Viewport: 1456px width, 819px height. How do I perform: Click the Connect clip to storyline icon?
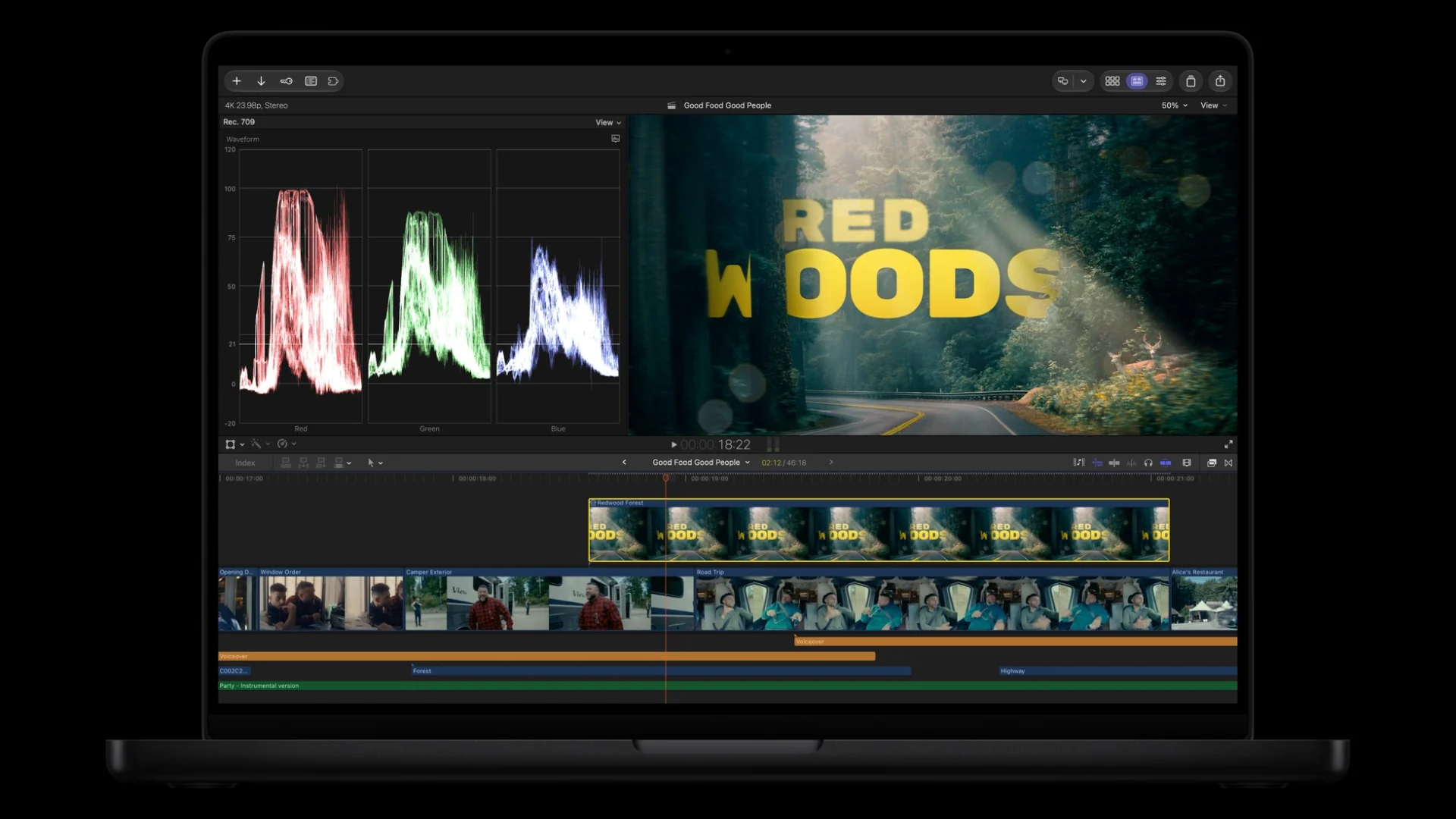point(286,463)
